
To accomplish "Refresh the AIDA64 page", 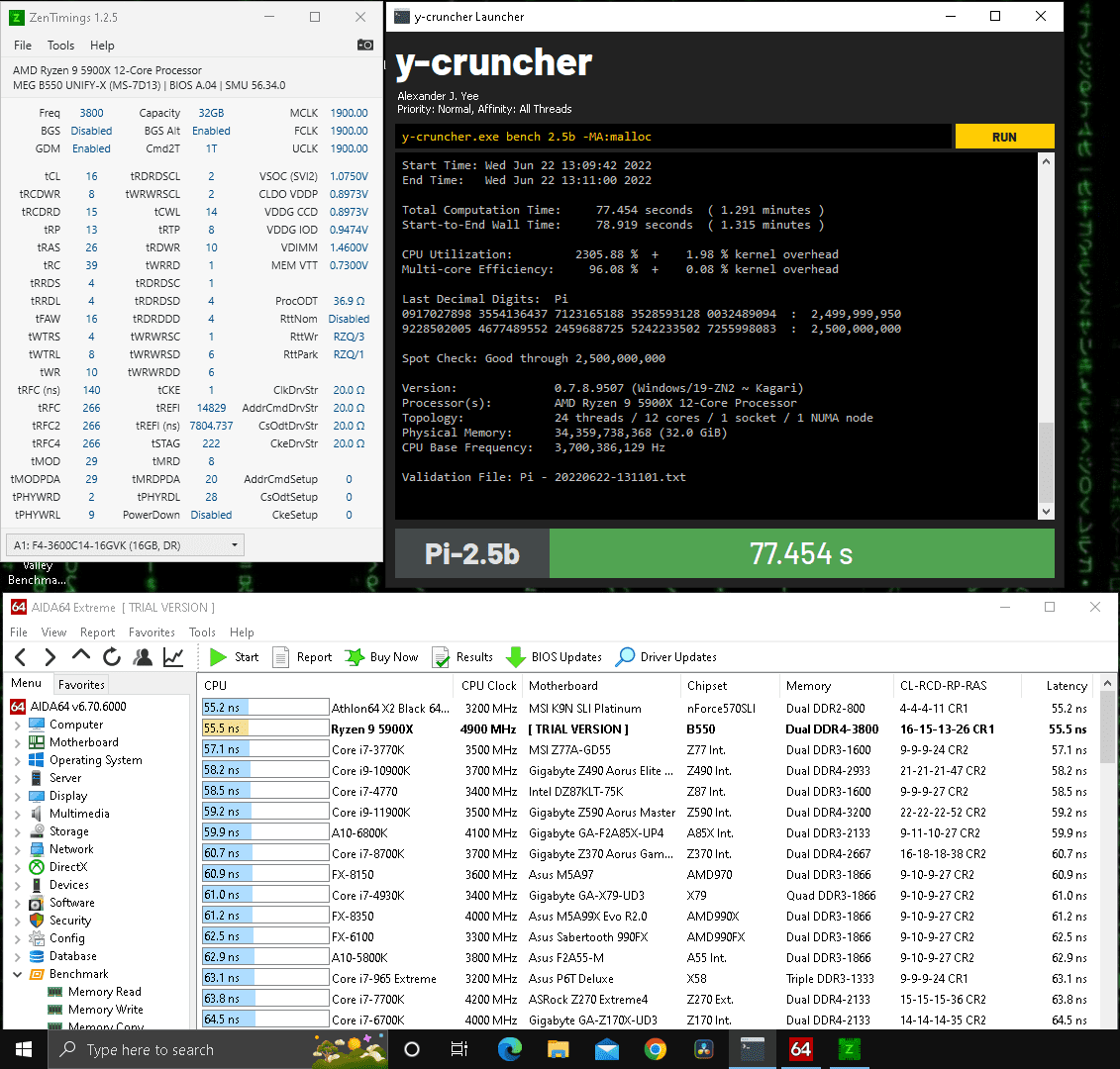I will tap(112, 657).
